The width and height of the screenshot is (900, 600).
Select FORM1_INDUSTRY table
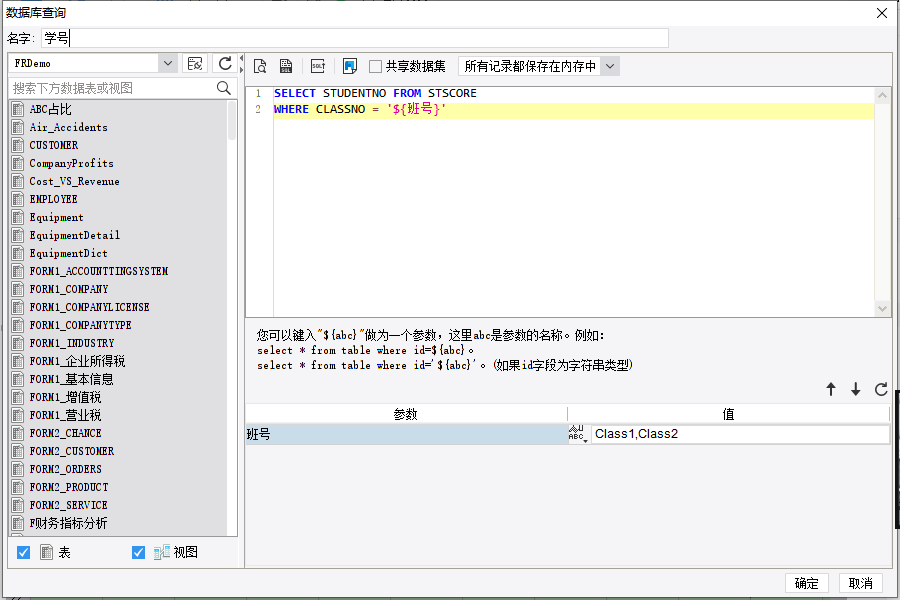[x=72, y=343]
